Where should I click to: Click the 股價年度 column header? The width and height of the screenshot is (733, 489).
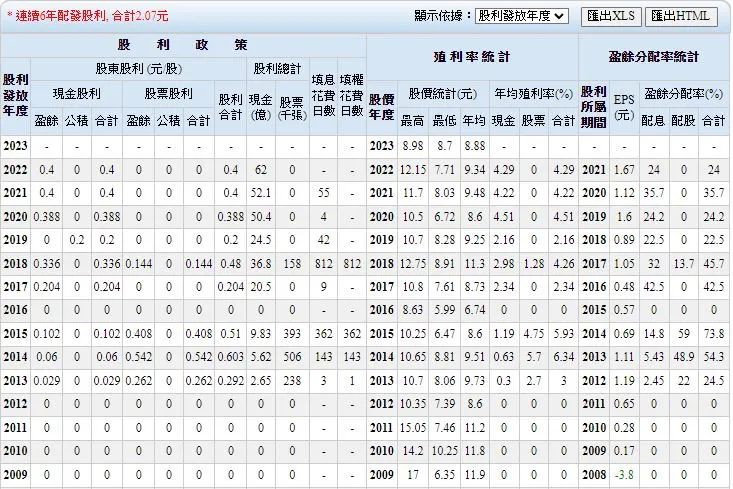point(381,107)
